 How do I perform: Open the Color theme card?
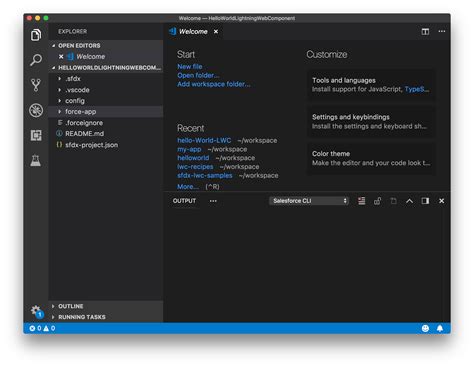371,158
